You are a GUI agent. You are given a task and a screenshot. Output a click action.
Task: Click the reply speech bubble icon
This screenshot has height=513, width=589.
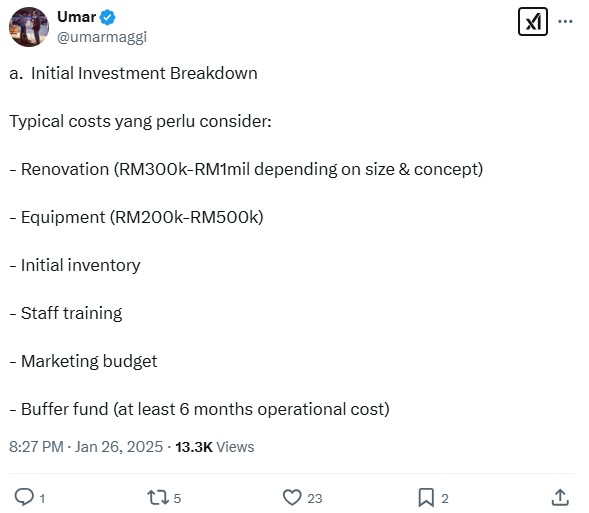point(24,497)
